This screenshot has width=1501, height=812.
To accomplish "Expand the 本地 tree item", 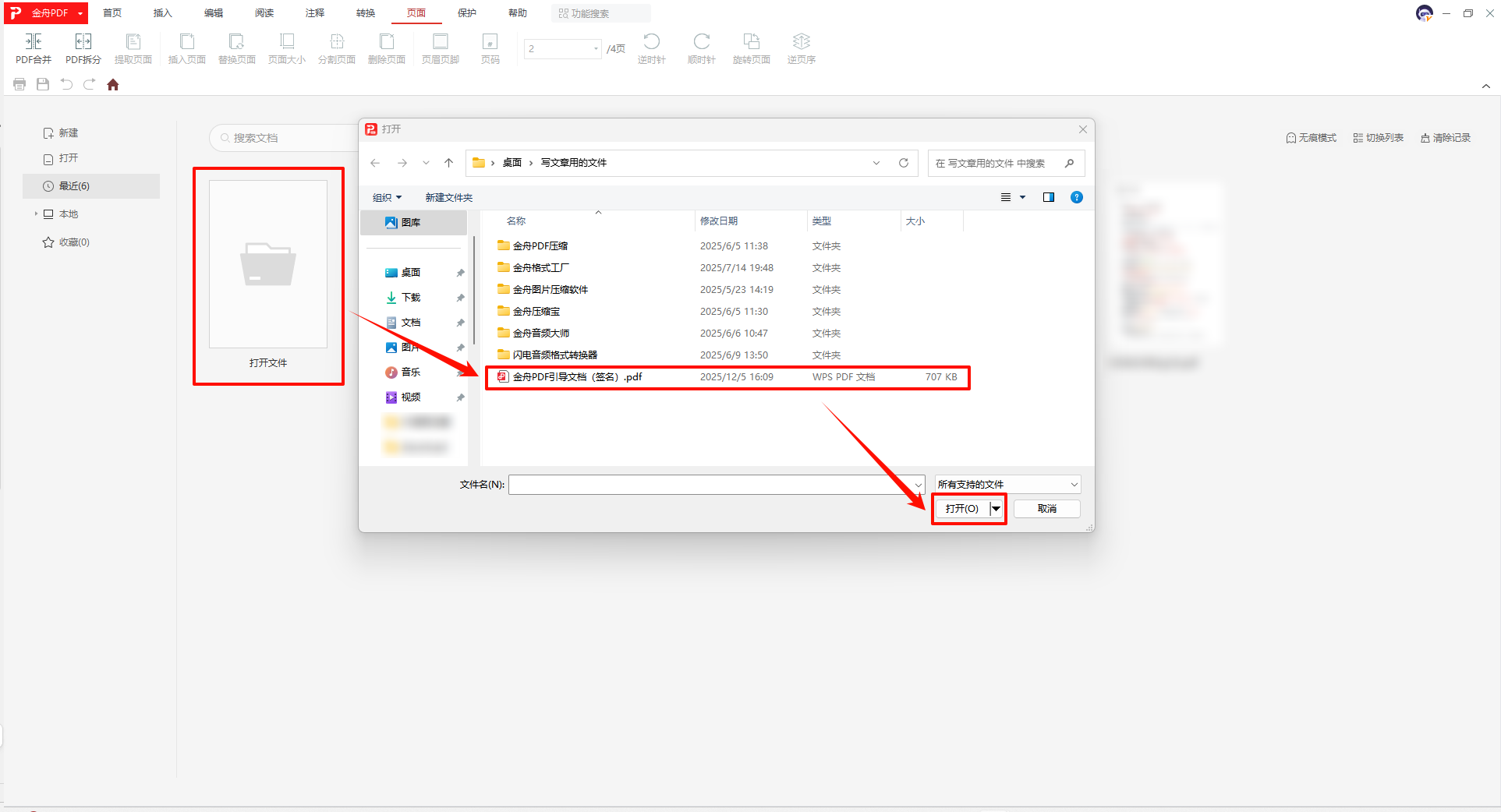I will [x=36, y=214].
